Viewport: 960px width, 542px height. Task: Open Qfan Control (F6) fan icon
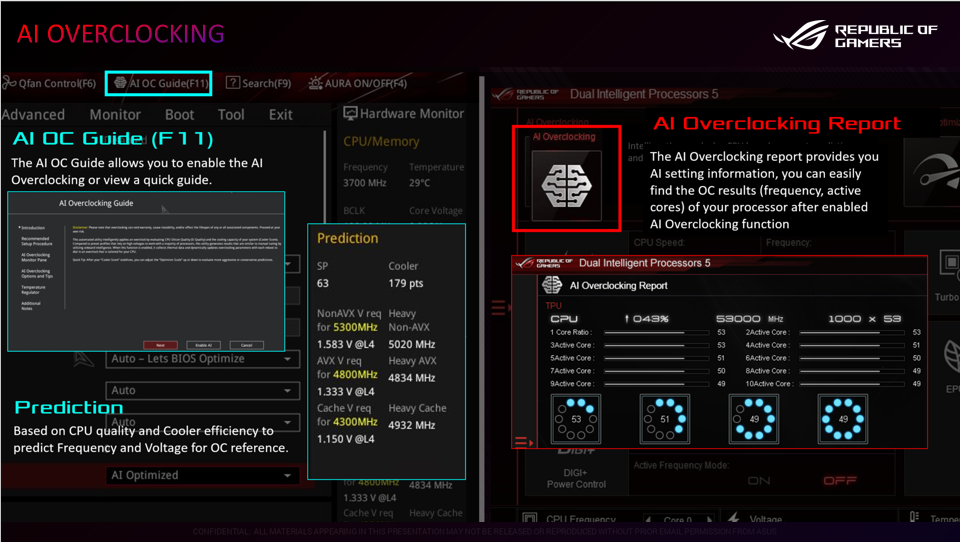coord(9,83)
